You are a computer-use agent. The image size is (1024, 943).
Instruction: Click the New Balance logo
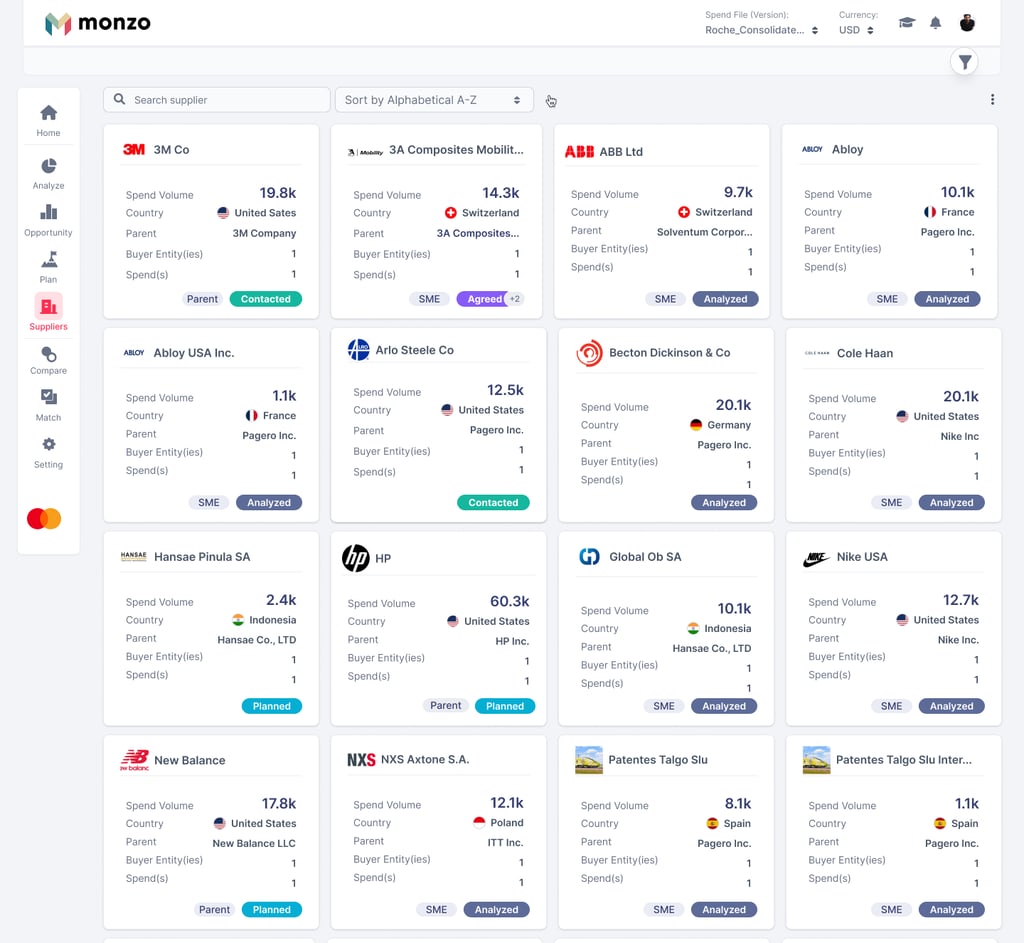(135, 760)
